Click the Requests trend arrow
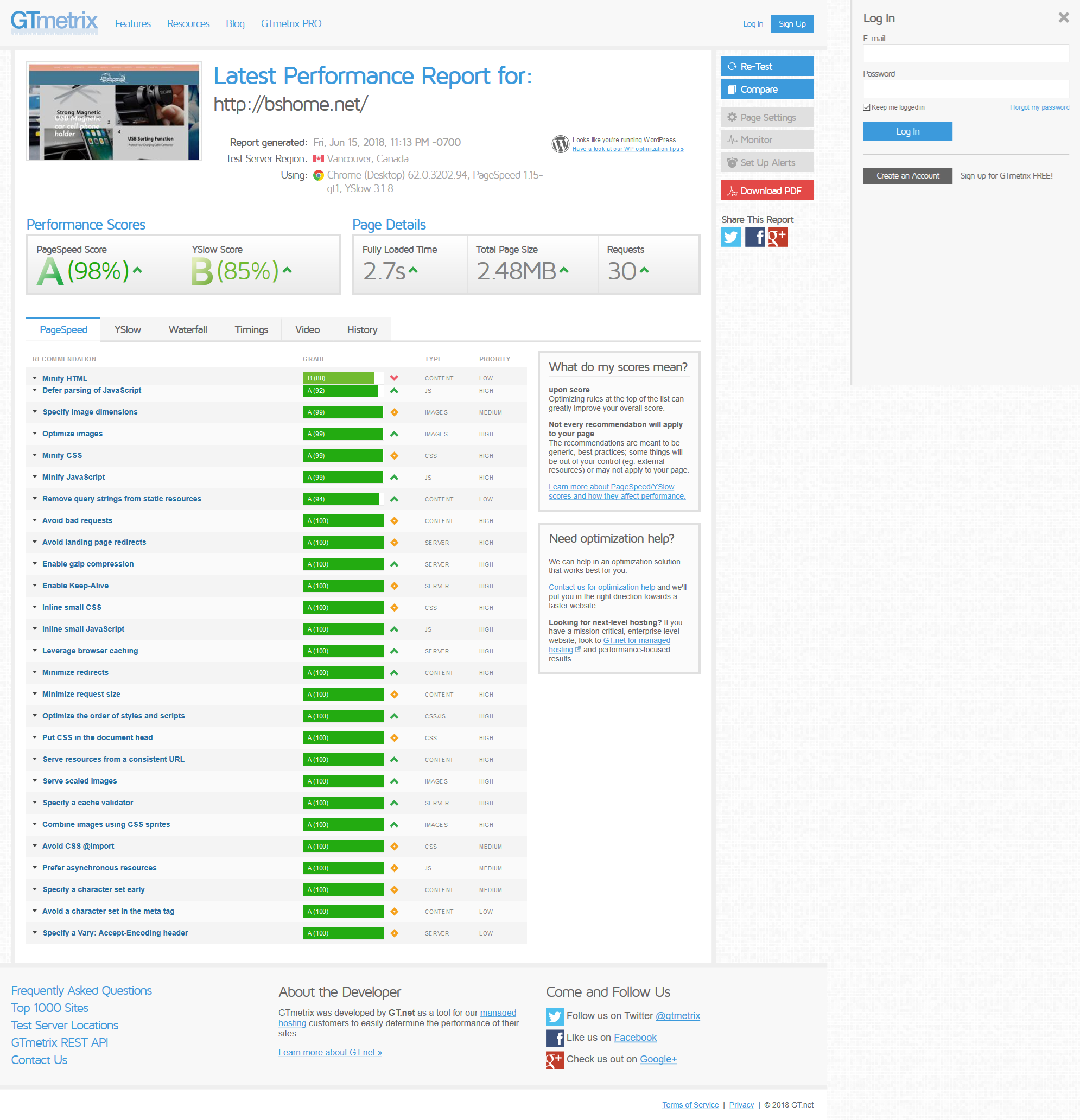 click(644, 270)
